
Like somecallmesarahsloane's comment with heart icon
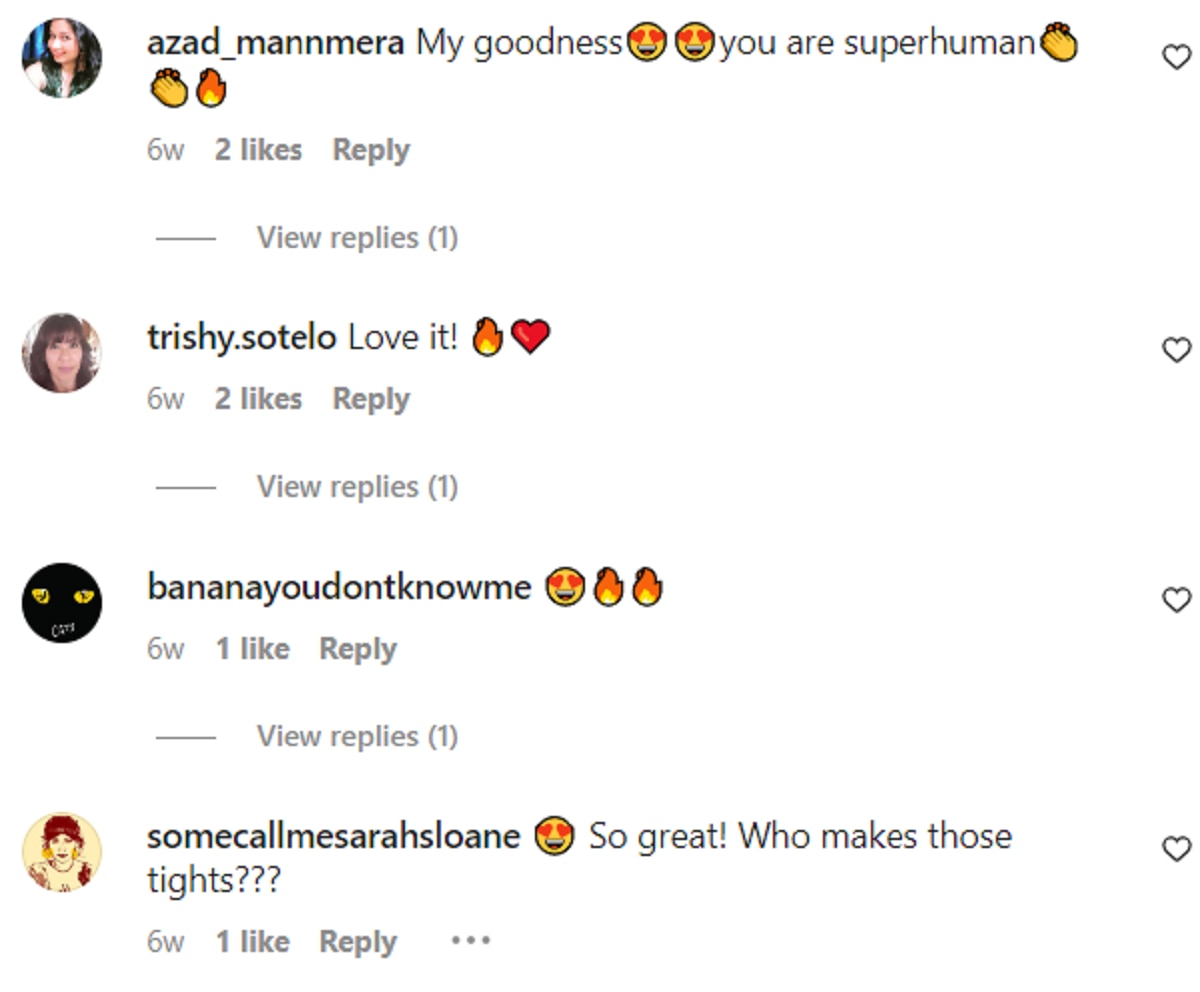coord(1177,849)
